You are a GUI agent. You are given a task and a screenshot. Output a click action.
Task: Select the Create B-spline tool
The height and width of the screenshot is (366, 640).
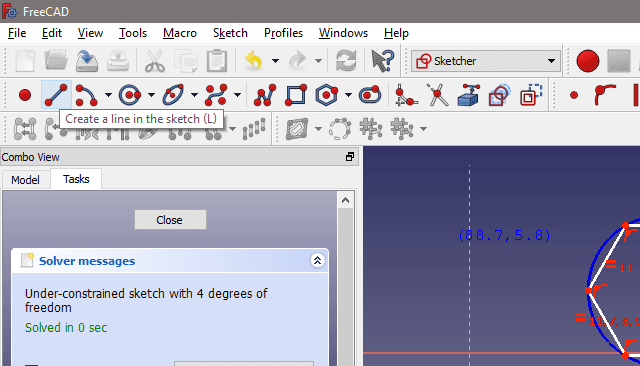pos(216,95)
